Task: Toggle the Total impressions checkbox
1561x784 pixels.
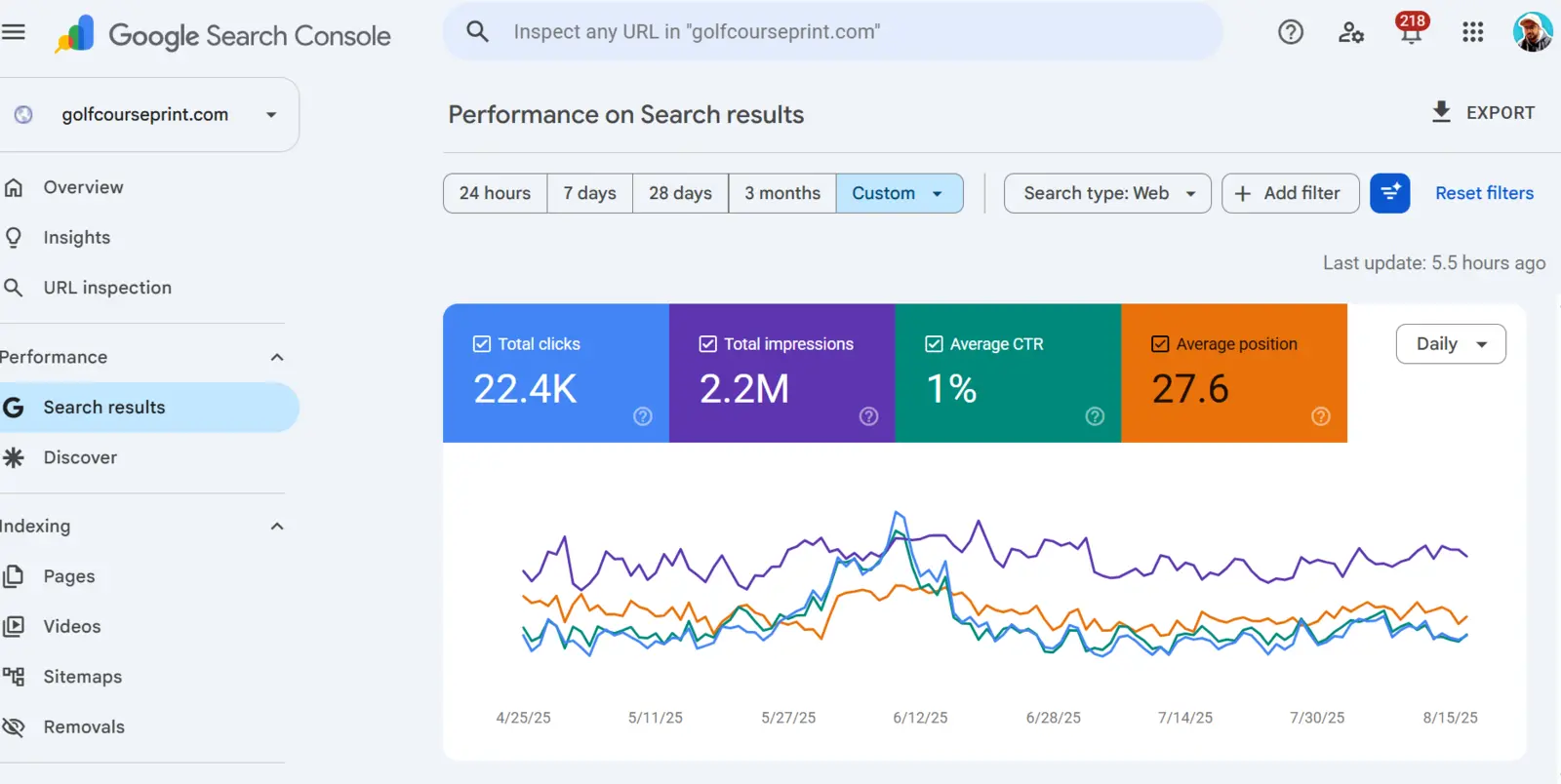Action: pyautogui.click(x=708, y=344)
